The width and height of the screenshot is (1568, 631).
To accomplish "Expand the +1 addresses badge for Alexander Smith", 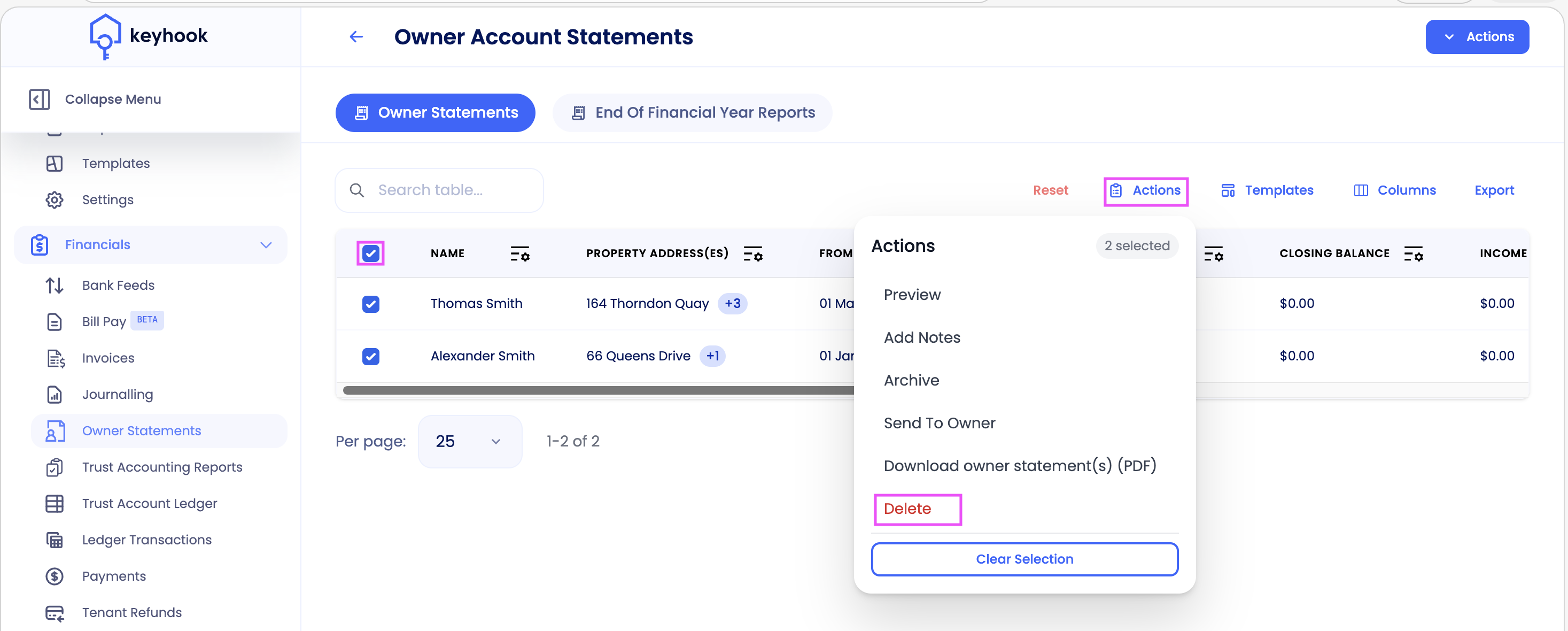I will pyautogui.click(x=712, y=356).
